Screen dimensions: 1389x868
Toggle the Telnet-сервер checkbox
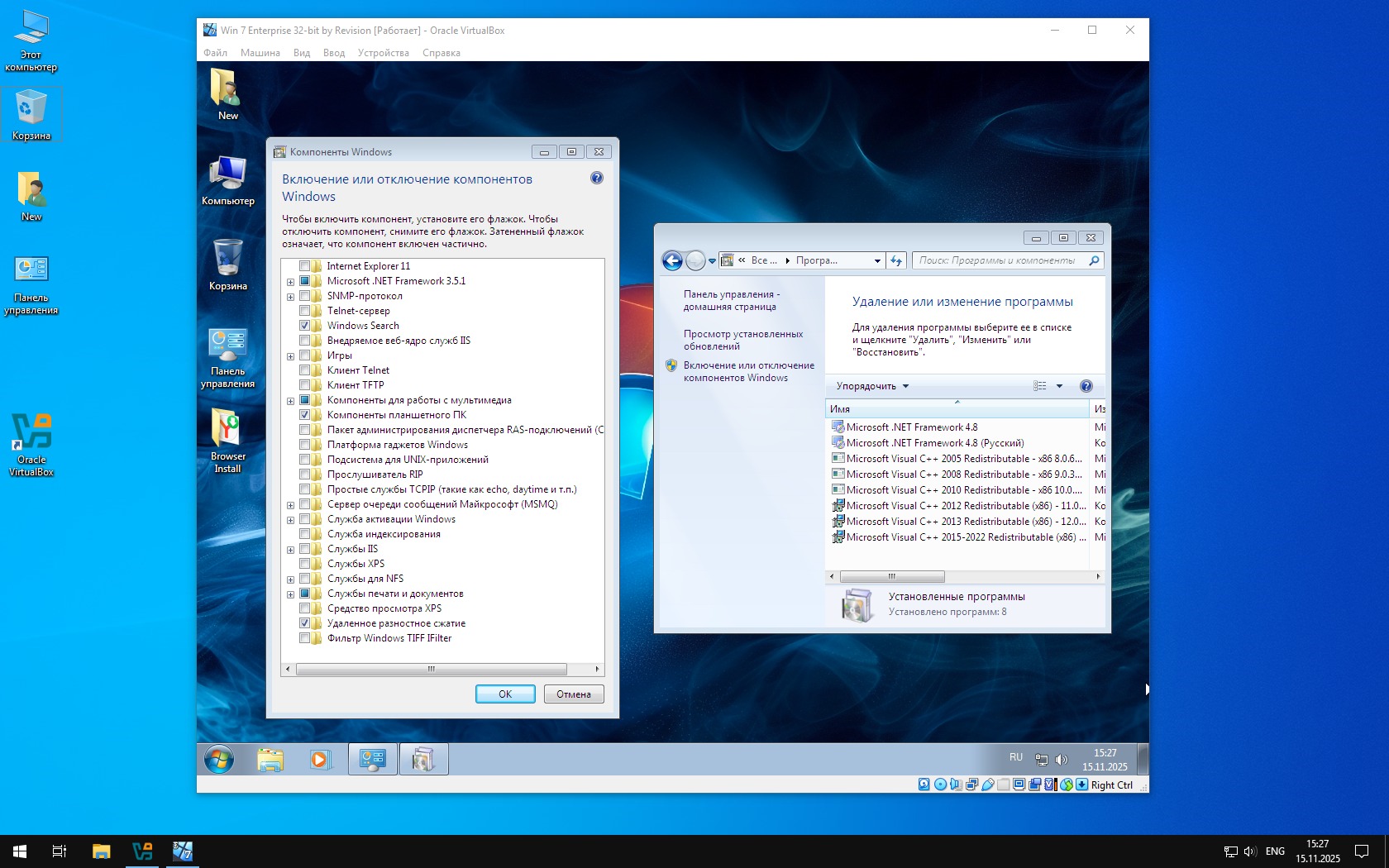coord(304,311)
